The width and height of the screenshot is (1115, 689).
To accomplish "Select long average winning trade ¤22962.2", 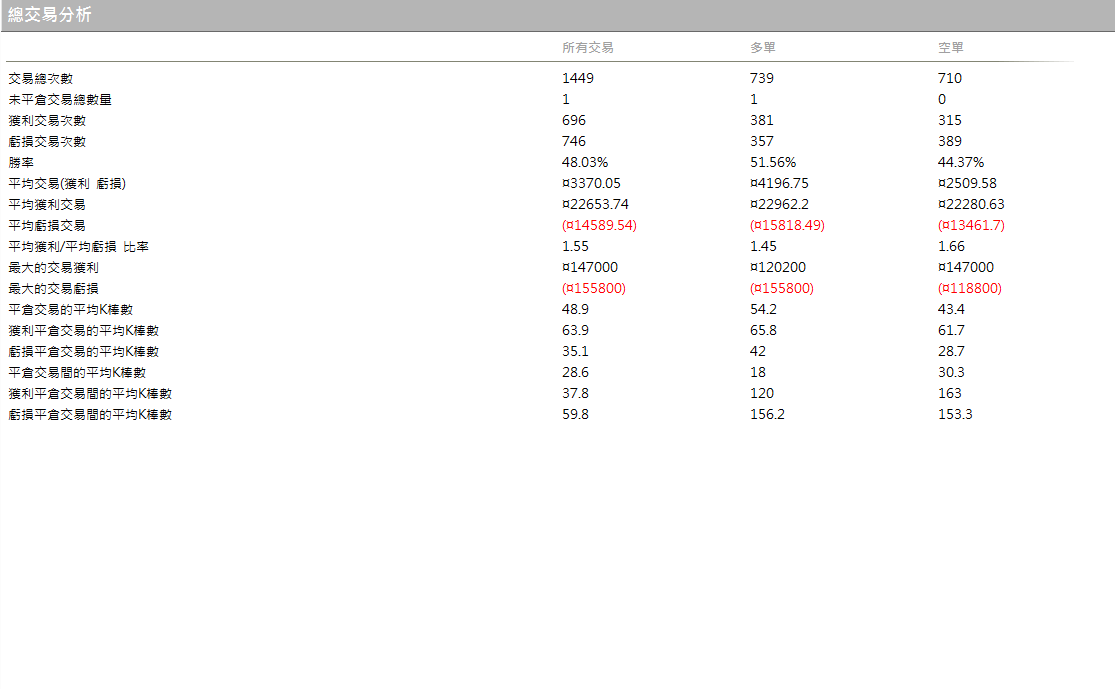I will [779, 204].
